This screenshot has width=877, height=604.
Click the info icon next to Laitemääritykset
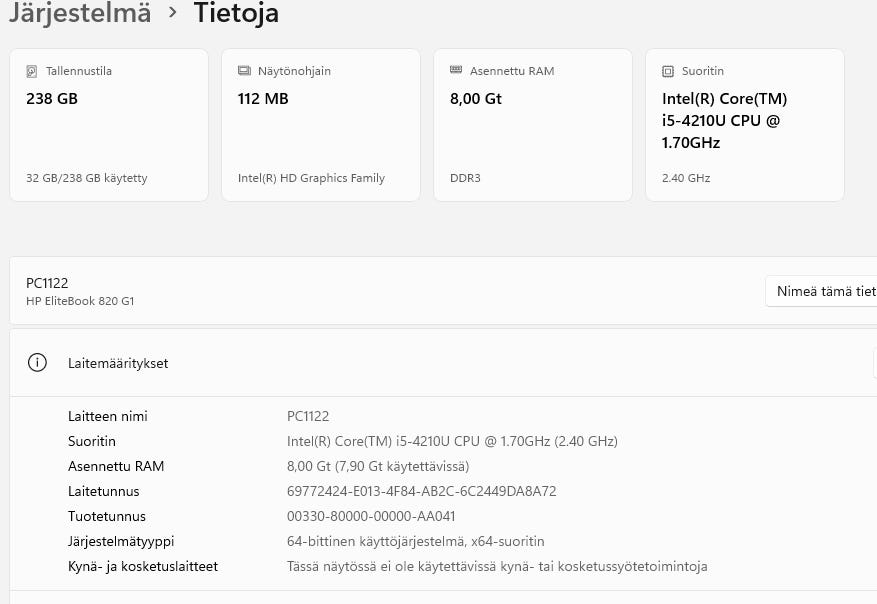(x=38, y=363)
